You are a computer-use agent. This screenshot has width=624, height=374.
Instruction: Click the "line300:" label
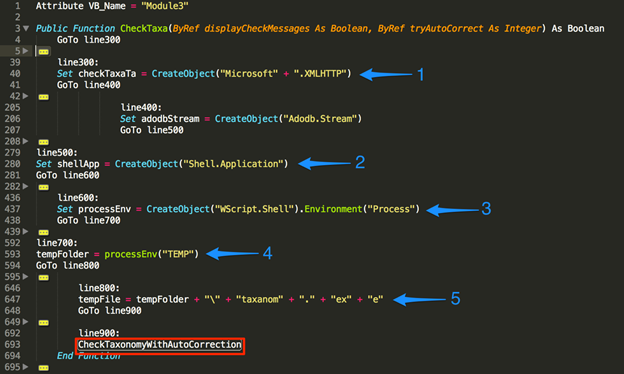(x=78, y=62)
